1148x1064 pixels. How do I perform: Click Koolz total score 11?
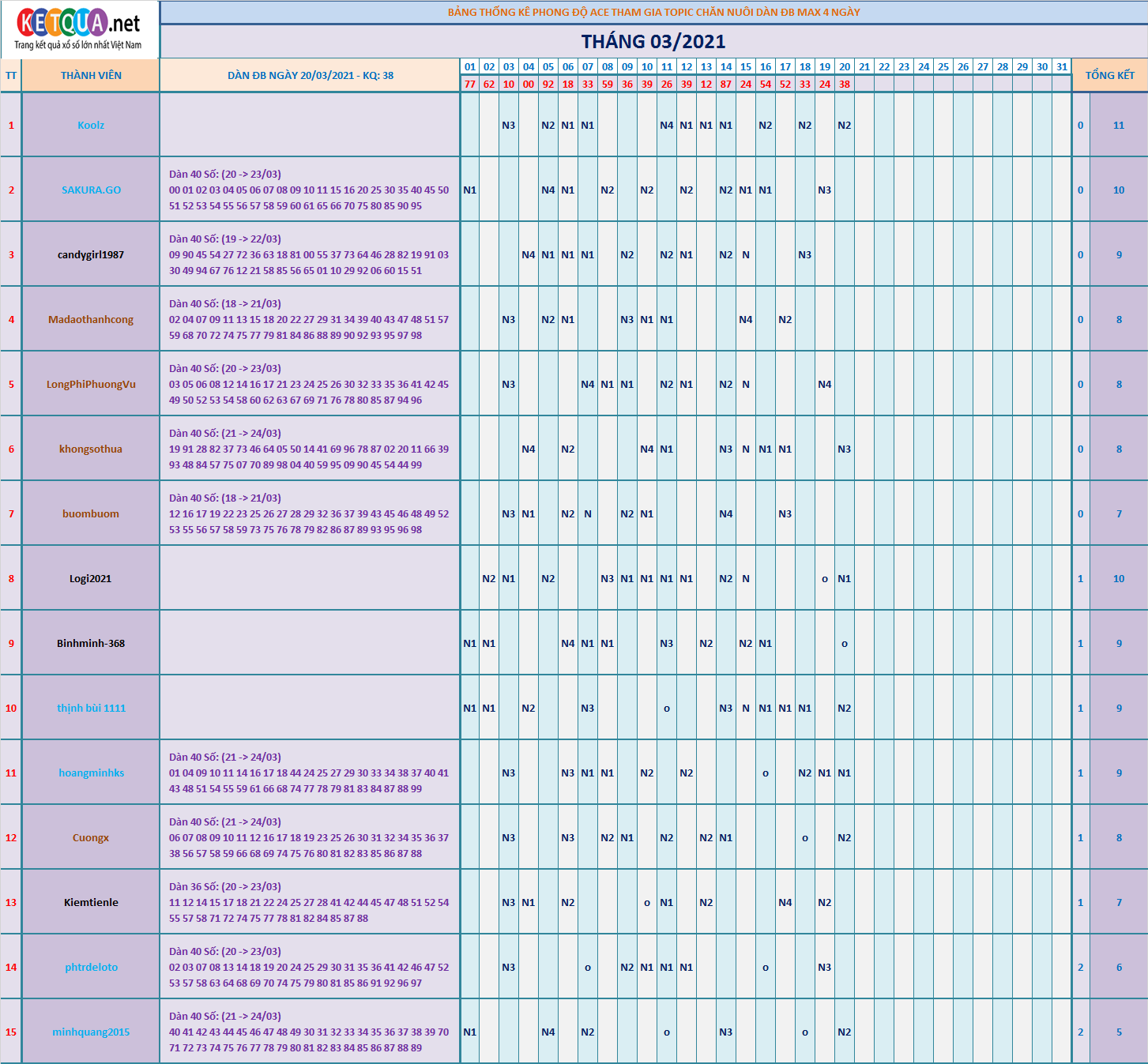coord(1119,125)
